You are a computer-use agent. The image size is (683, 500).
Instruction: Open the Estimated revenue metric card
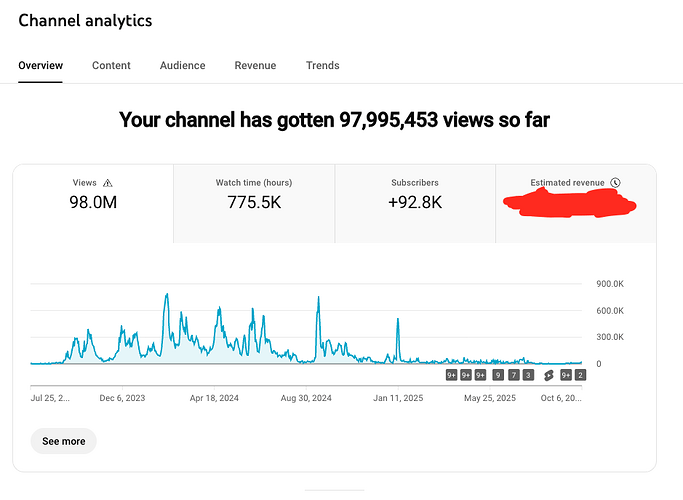[575, 203]
